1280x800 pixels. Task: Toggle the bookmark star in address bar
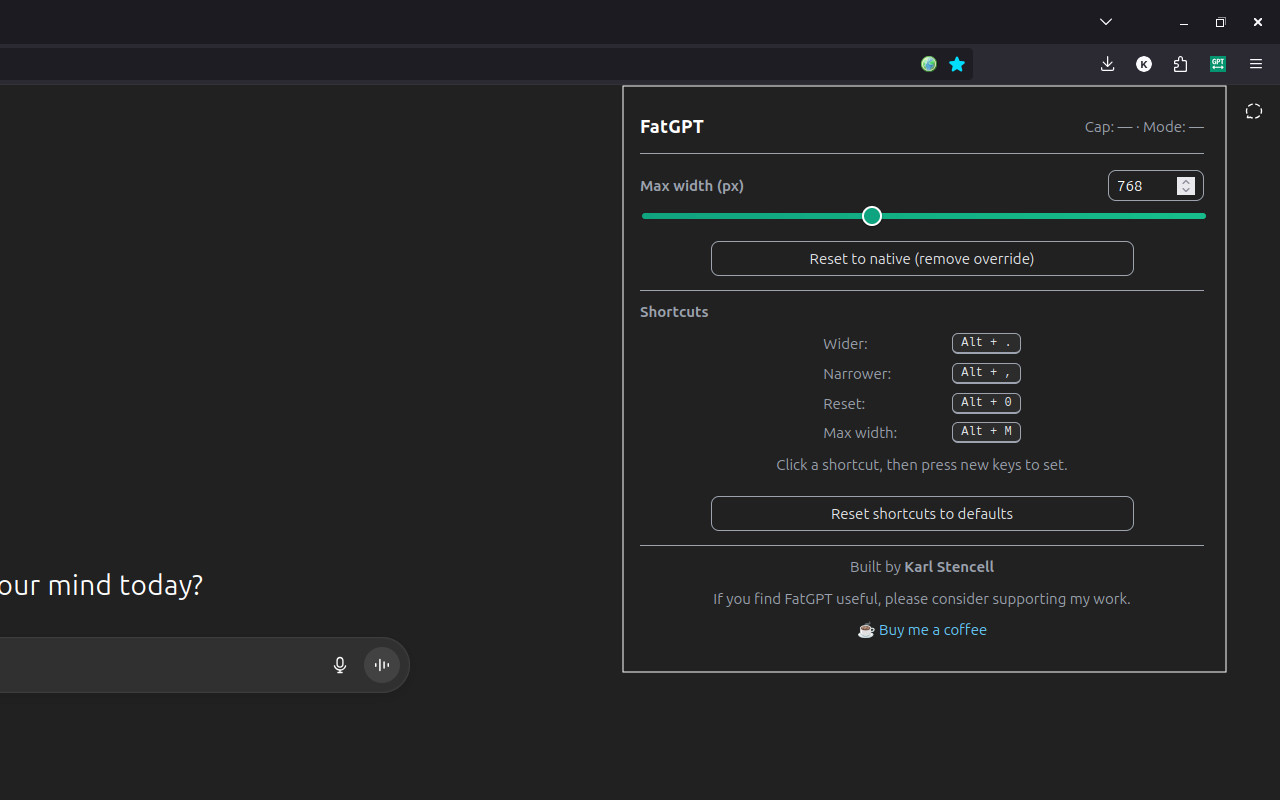coord(957,64)
